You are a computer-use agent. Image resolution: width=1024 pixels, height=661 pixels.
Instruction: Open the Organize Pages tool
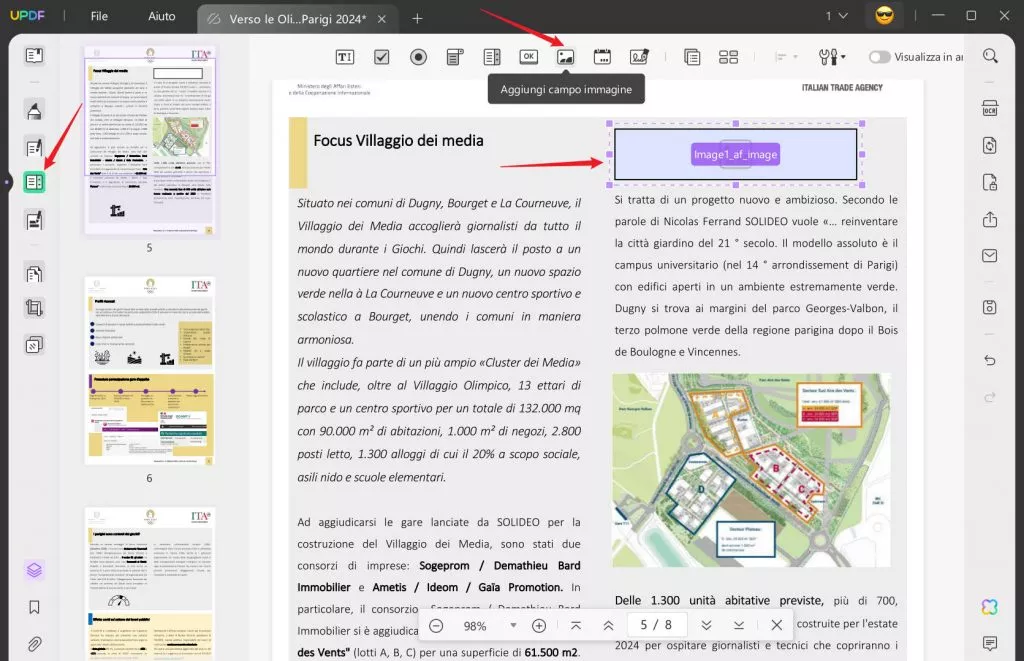tap(34, 274)
